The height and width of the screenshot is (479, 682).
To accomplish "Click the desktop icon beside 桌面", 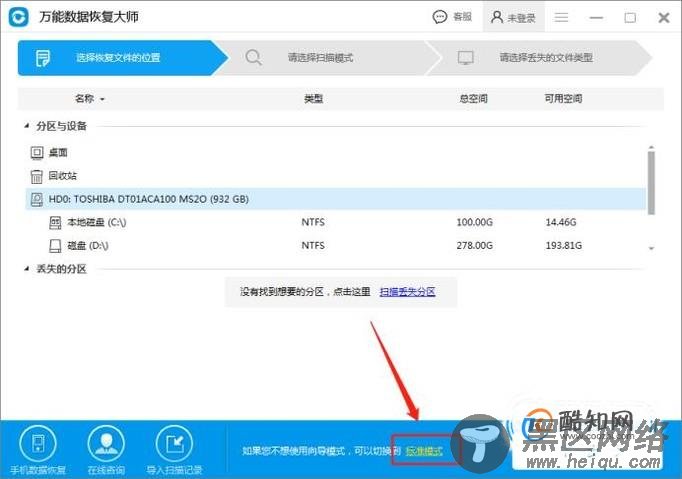I will pos(37,153).
